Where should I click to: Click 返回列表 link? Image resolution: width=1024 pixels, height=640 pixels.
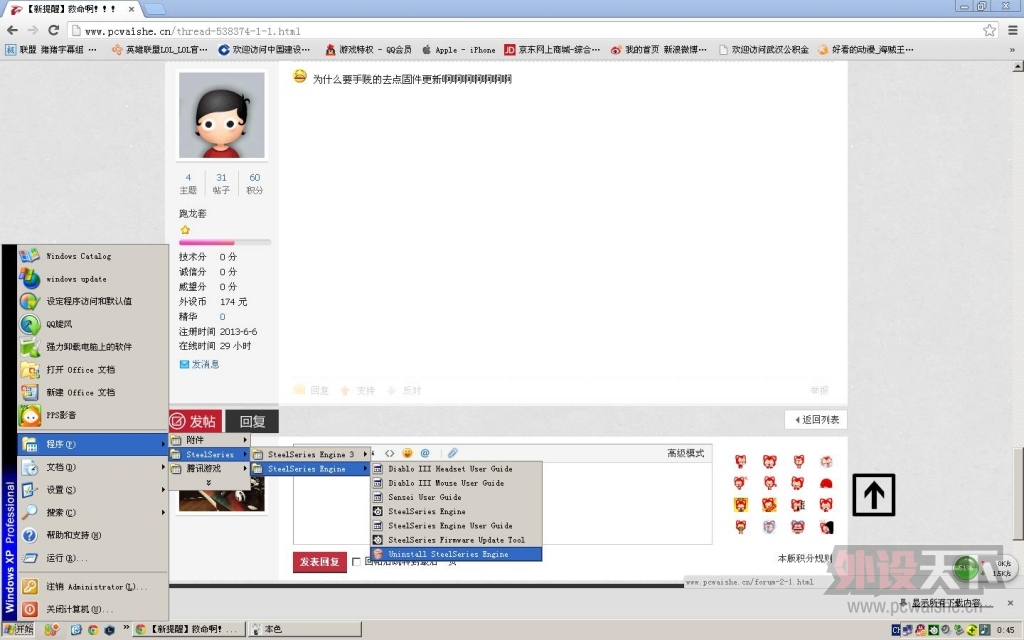816,420
